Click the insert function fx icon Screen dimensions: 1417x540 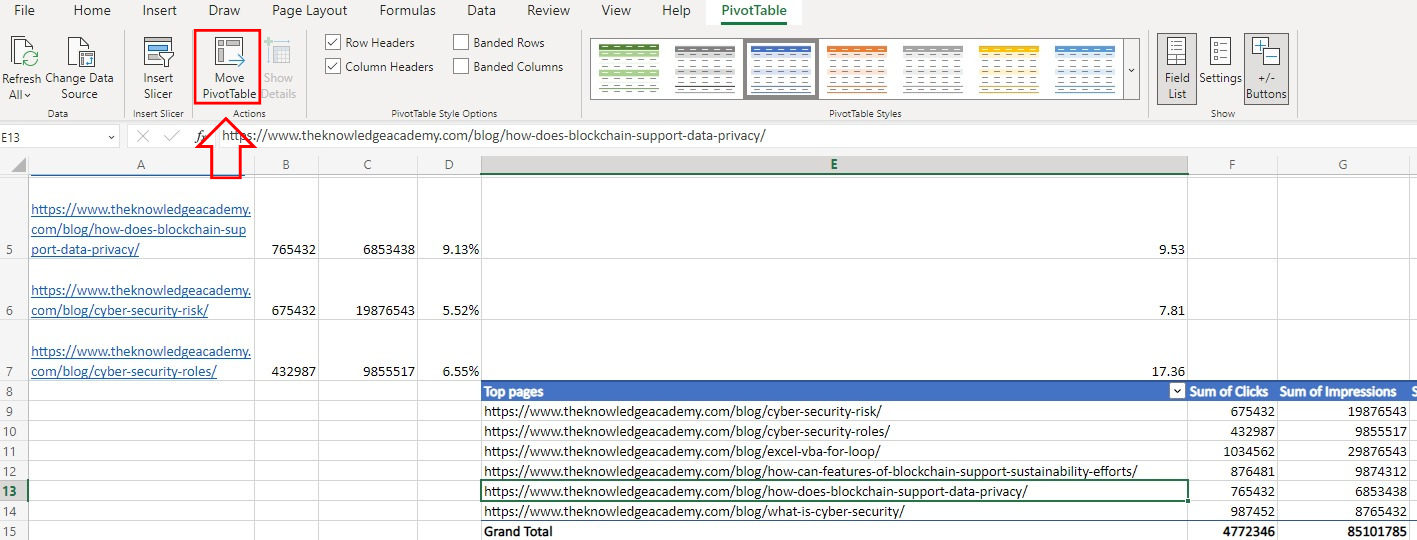click(x=201, y=136)
